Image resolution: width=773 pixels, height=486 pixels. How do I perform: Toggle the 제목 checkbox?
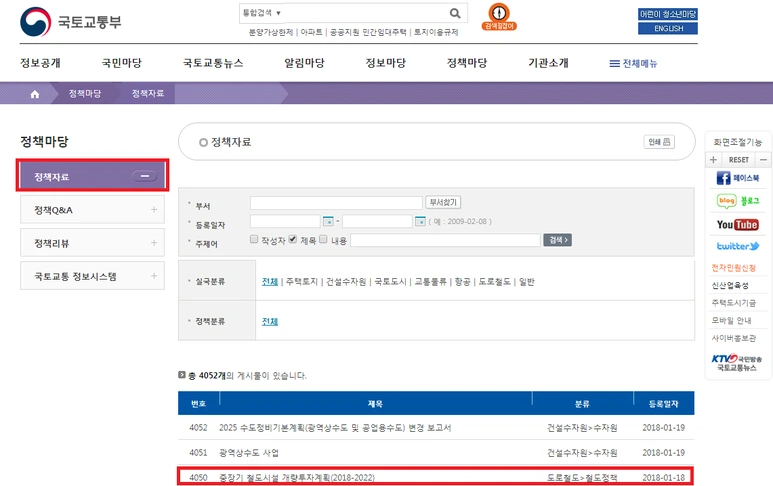pos(293,239)
